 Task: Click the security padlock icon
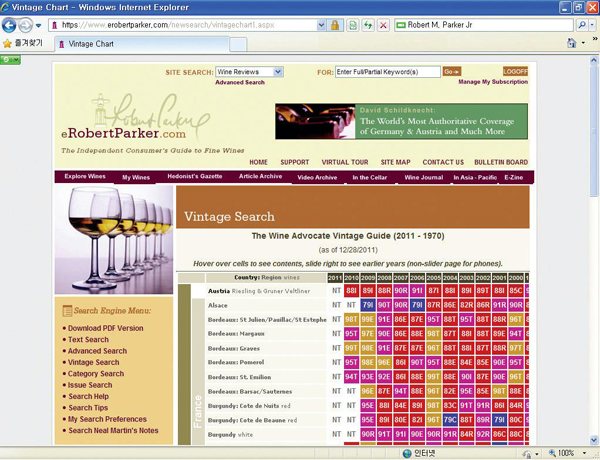335,25
